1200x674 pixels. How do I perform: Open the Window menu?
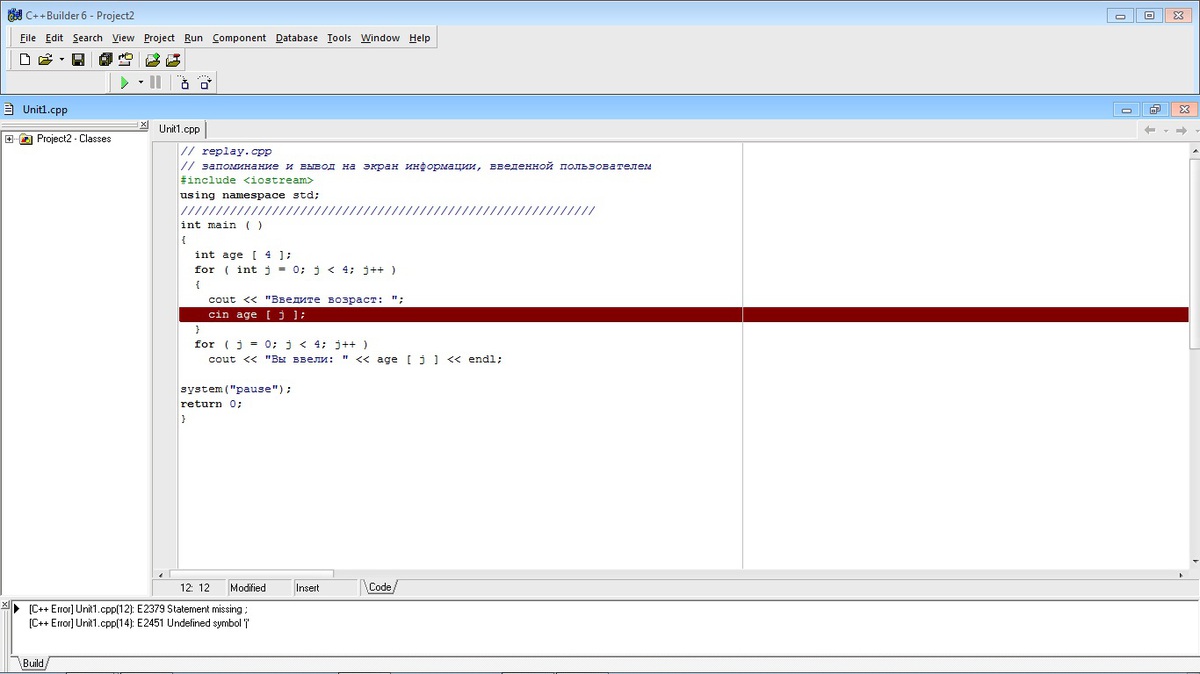pos(380,38)
